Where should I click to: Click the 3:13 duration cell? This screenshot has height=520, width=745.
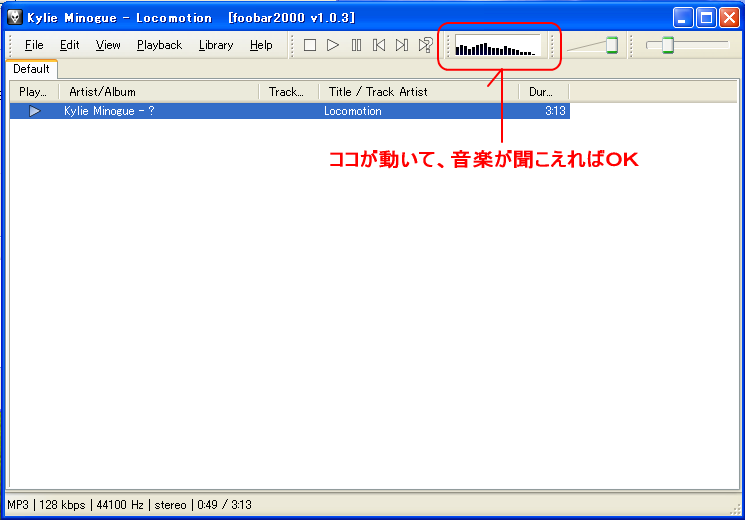(x=544, y=111)
